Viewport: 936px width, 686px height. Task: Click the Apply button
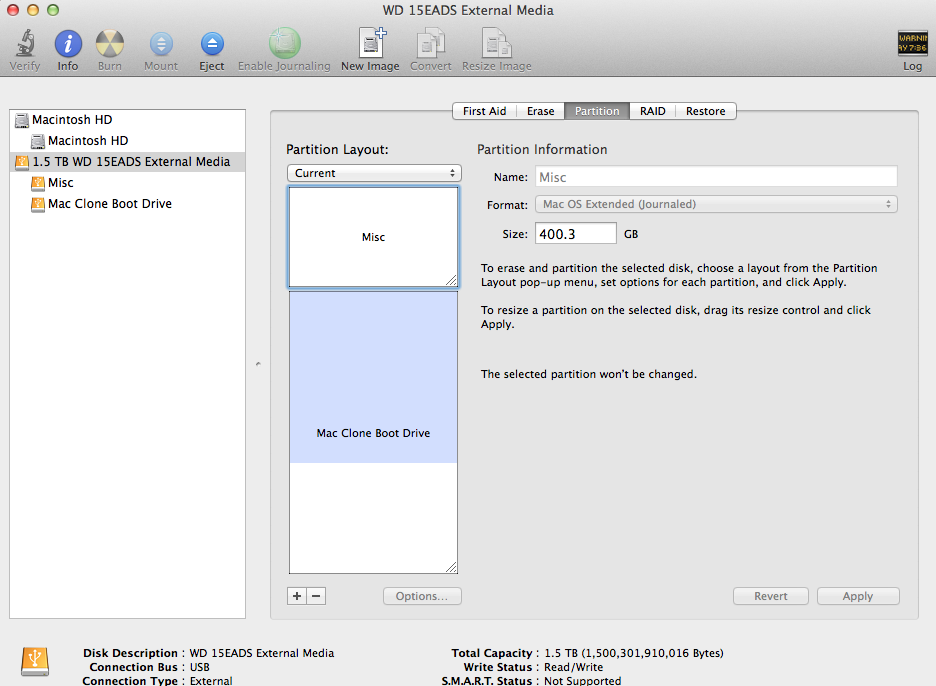(858, 596)
